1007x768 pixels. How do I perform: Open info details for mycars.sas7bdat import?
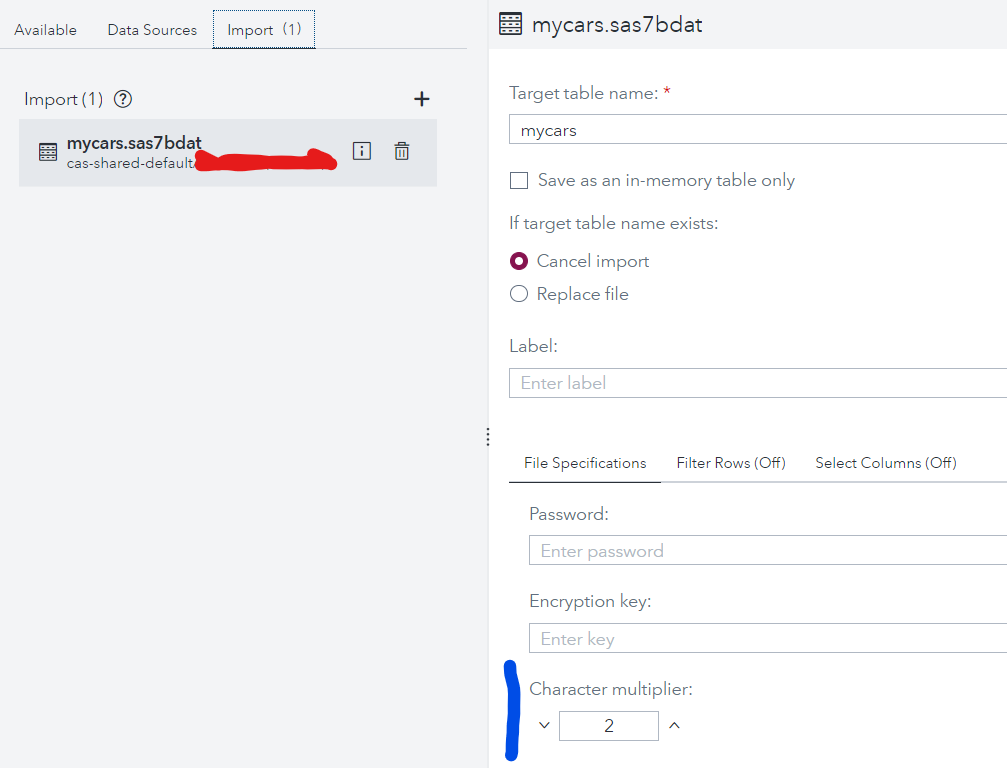click(361, 150)
